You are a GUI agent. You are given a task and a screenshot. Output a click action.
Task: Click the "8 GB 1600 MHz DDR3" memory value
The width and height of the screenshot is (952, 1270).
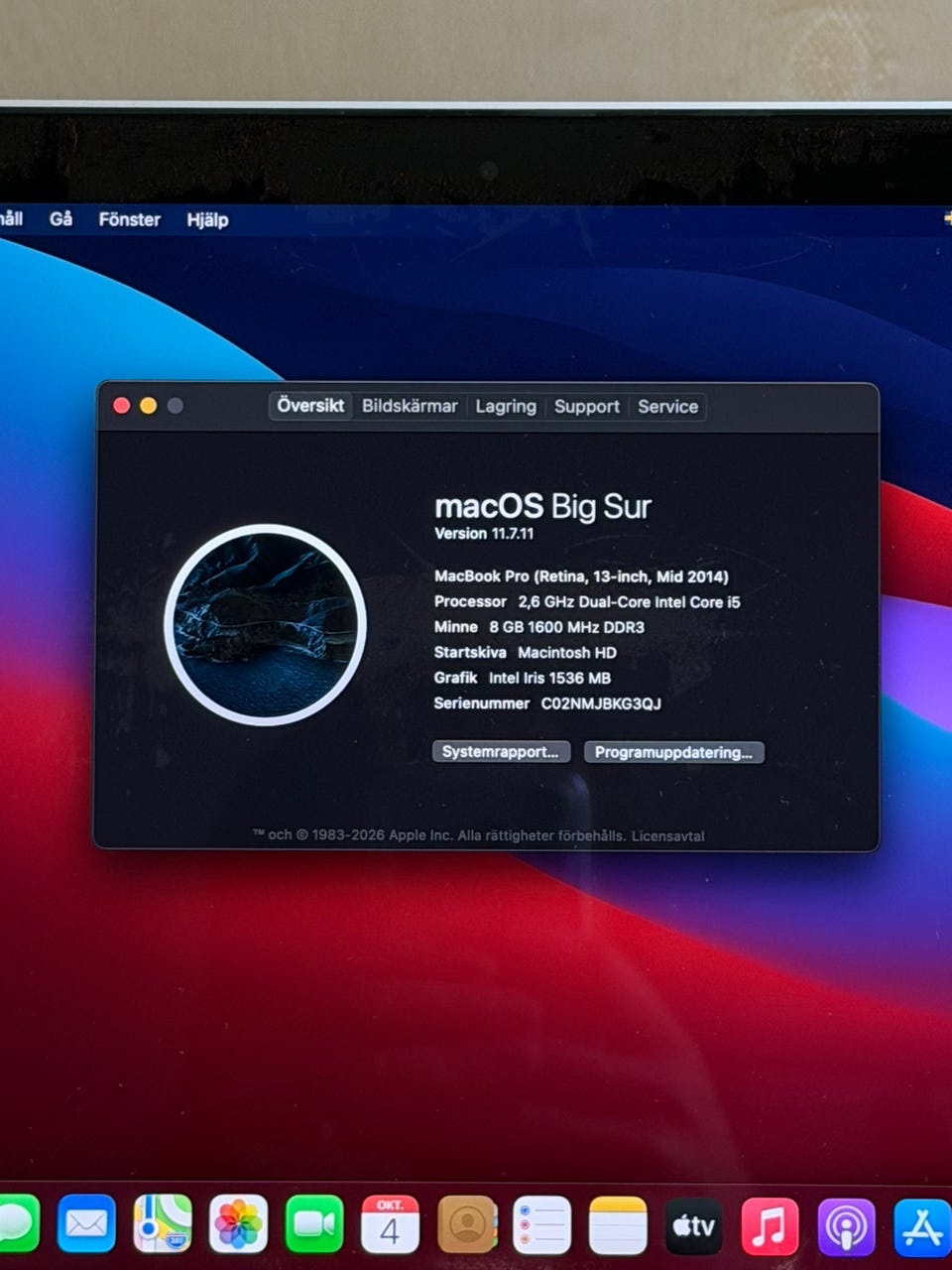pos(566,627)
